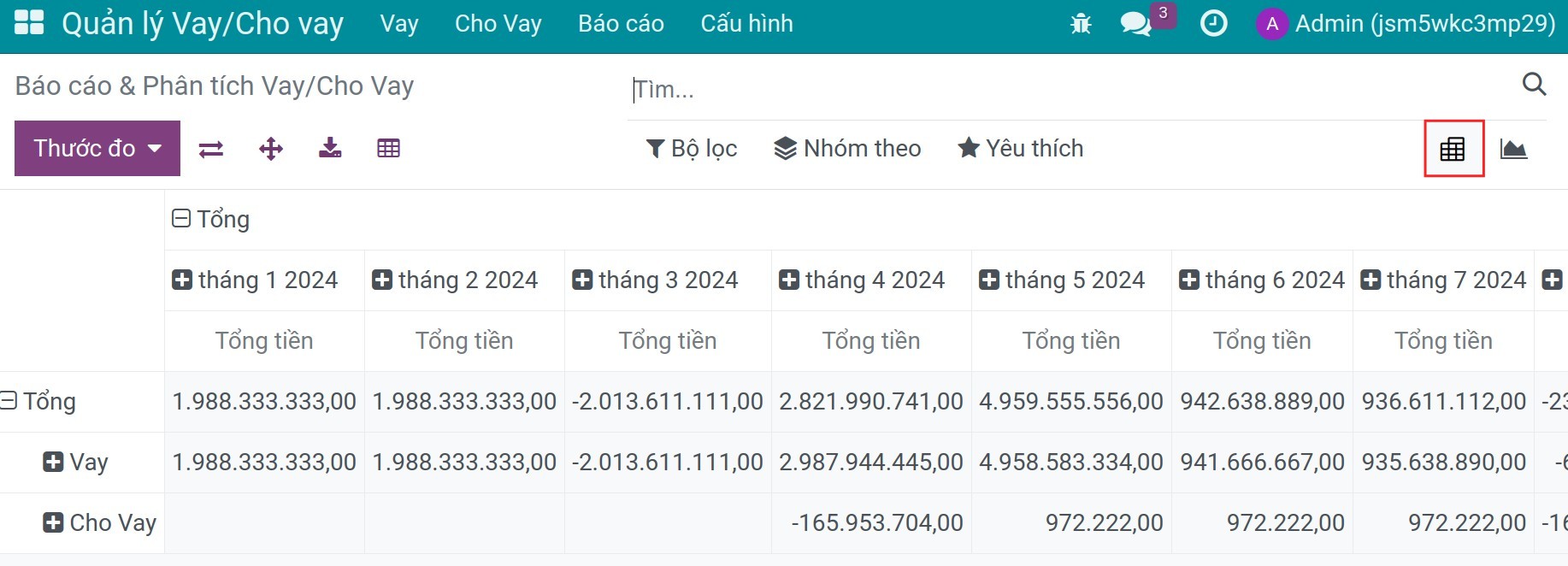Click the Vay cell 941.666.667,00
The height and width of the screenshot is (566, 1568).
[x=1262, y=463]
